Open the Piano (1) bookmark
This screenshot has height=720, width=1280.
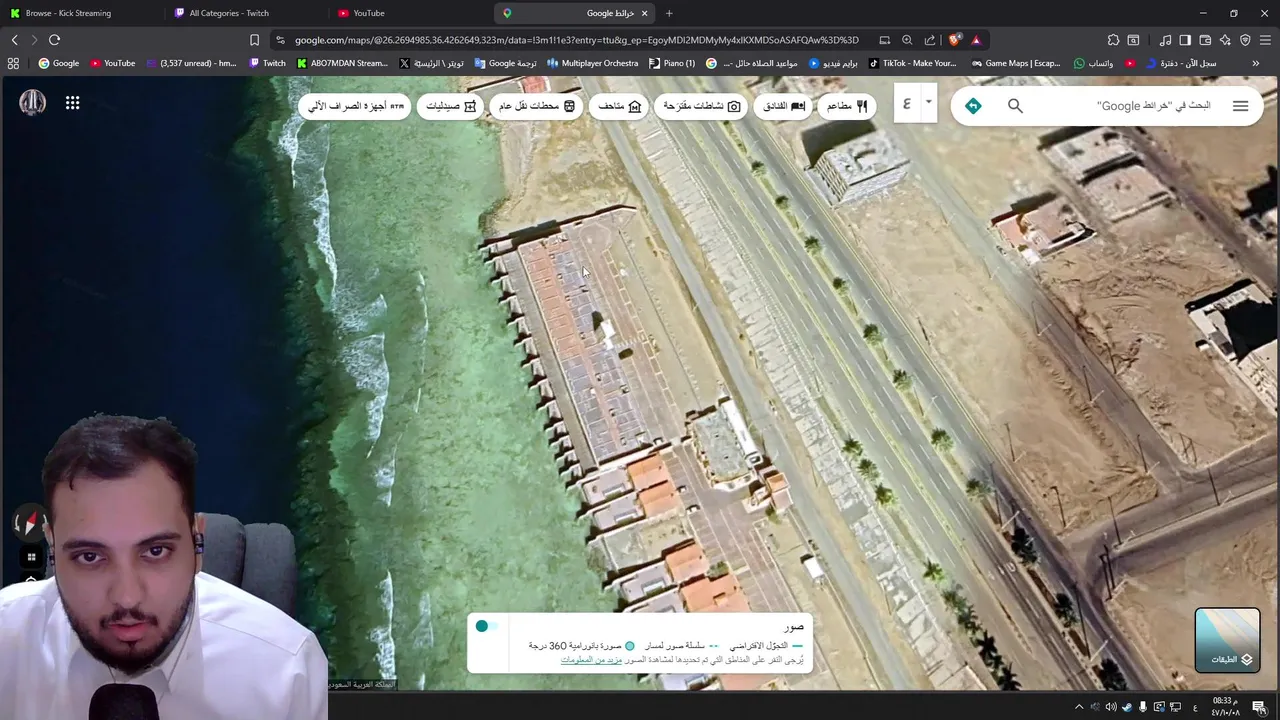pyautogui.click(x=672, y=63)
